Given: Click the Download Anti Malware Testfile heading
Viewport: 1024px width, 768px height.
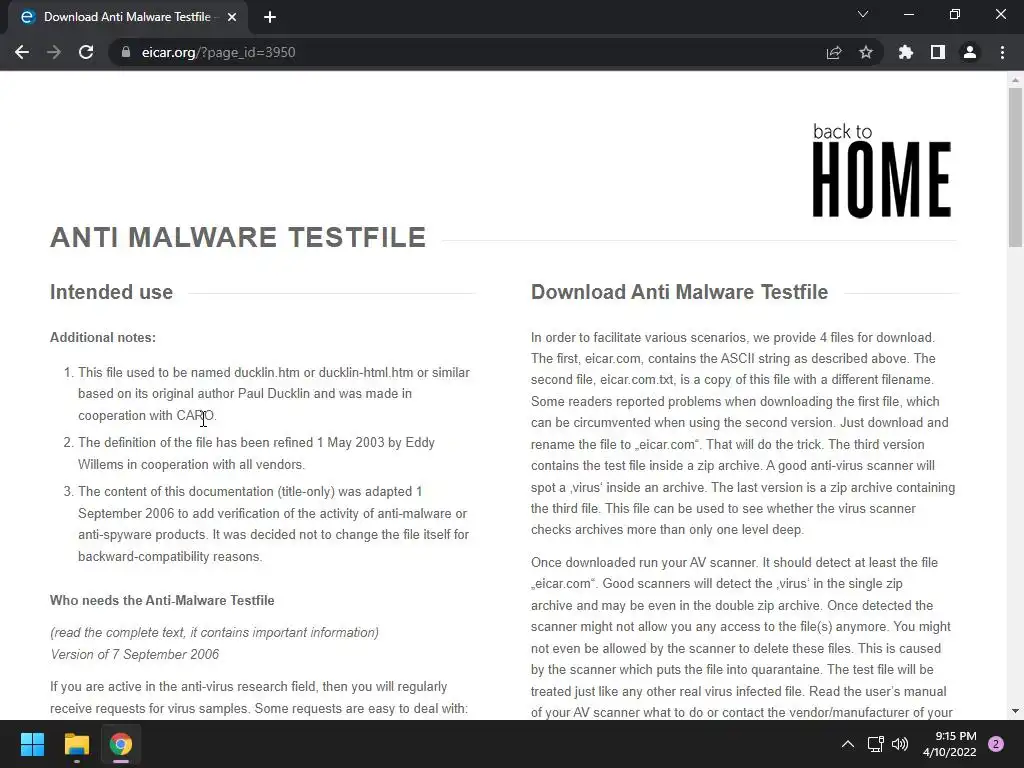Looking at the screenshot, I should 679,292.
